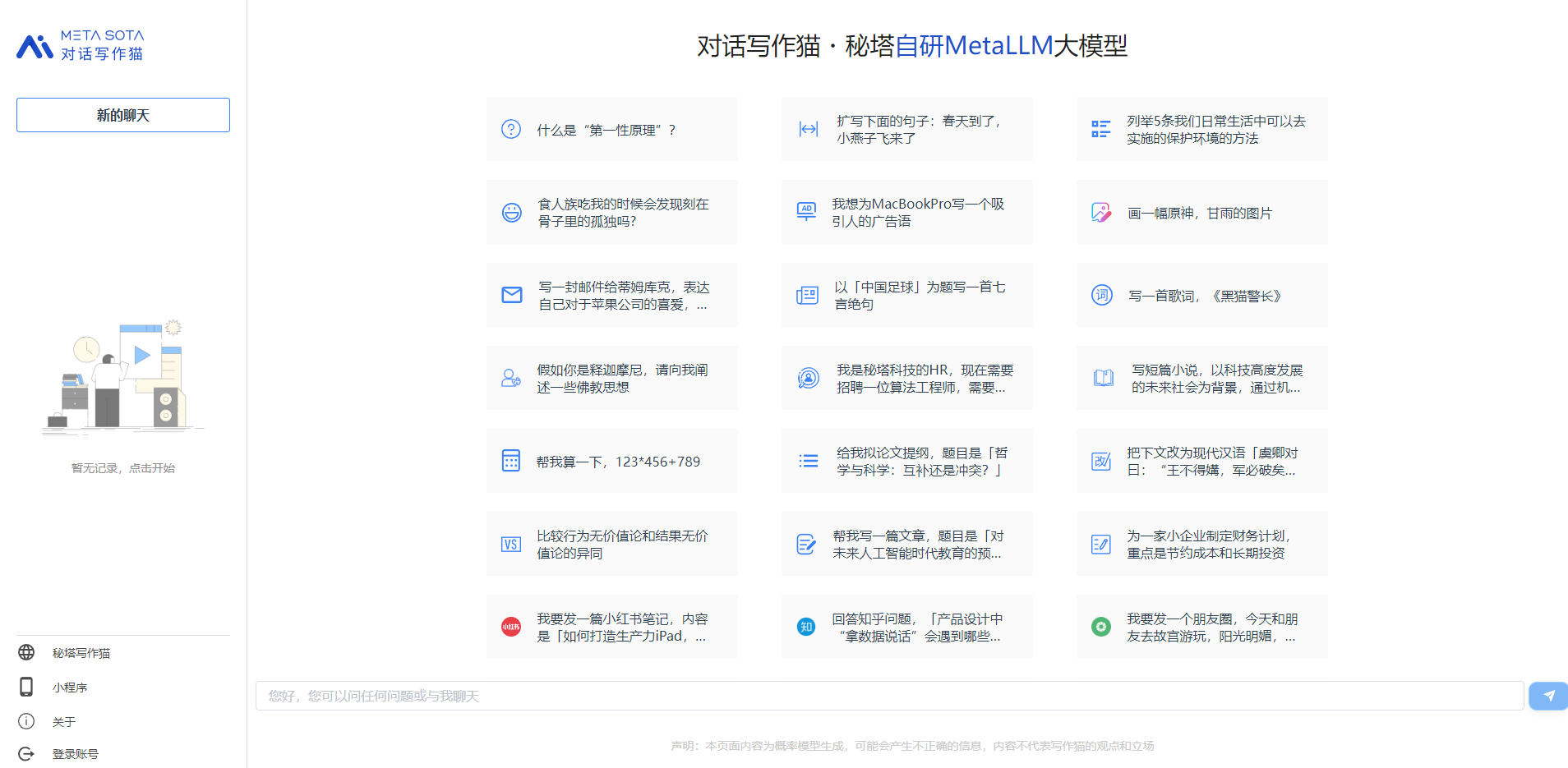Click the green WeChat Moments icon
This screenshot has height=768, width=1568.
click(x=1101, y=627)
